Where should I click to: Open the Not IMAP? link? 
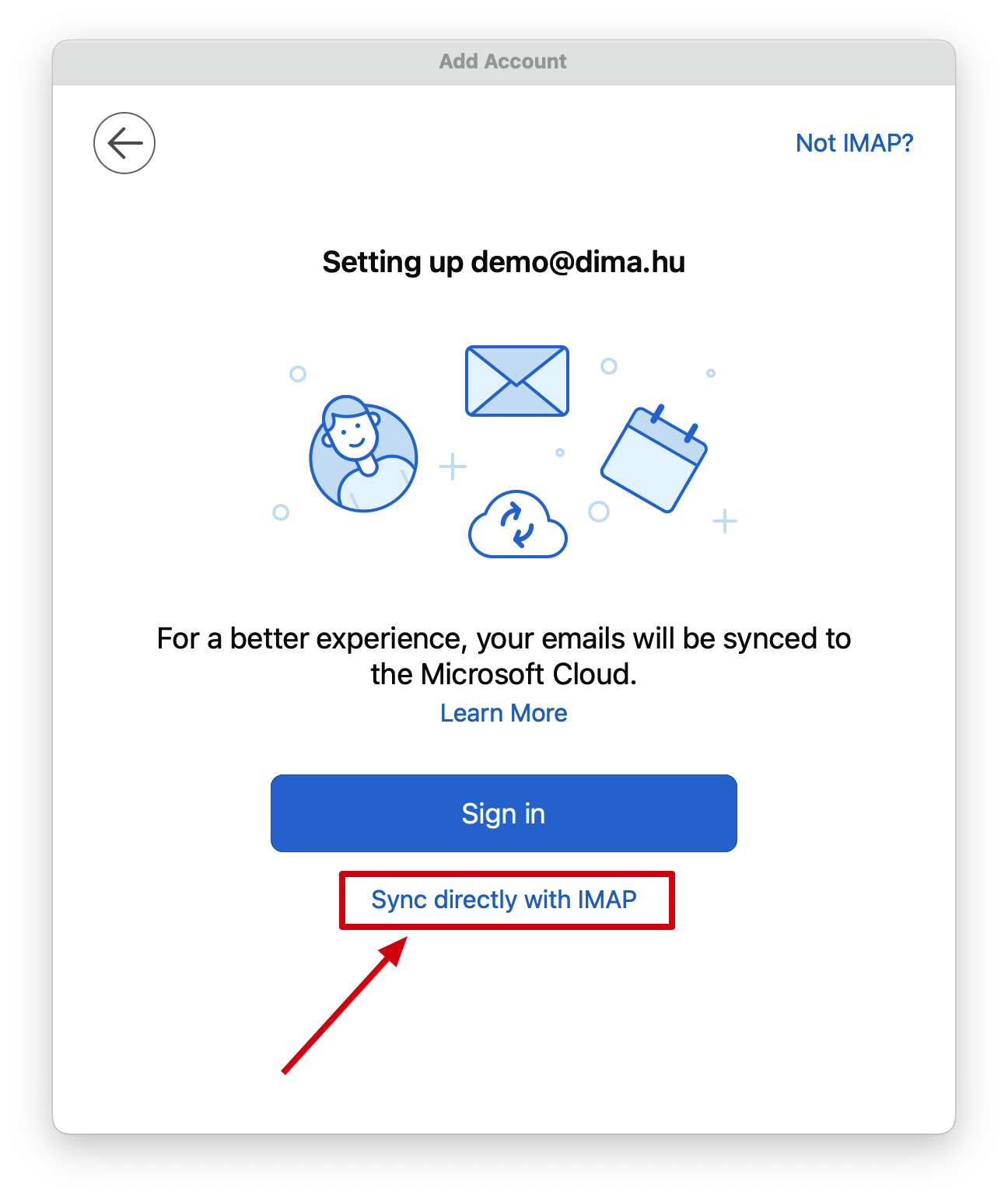(x=854, y=143)
